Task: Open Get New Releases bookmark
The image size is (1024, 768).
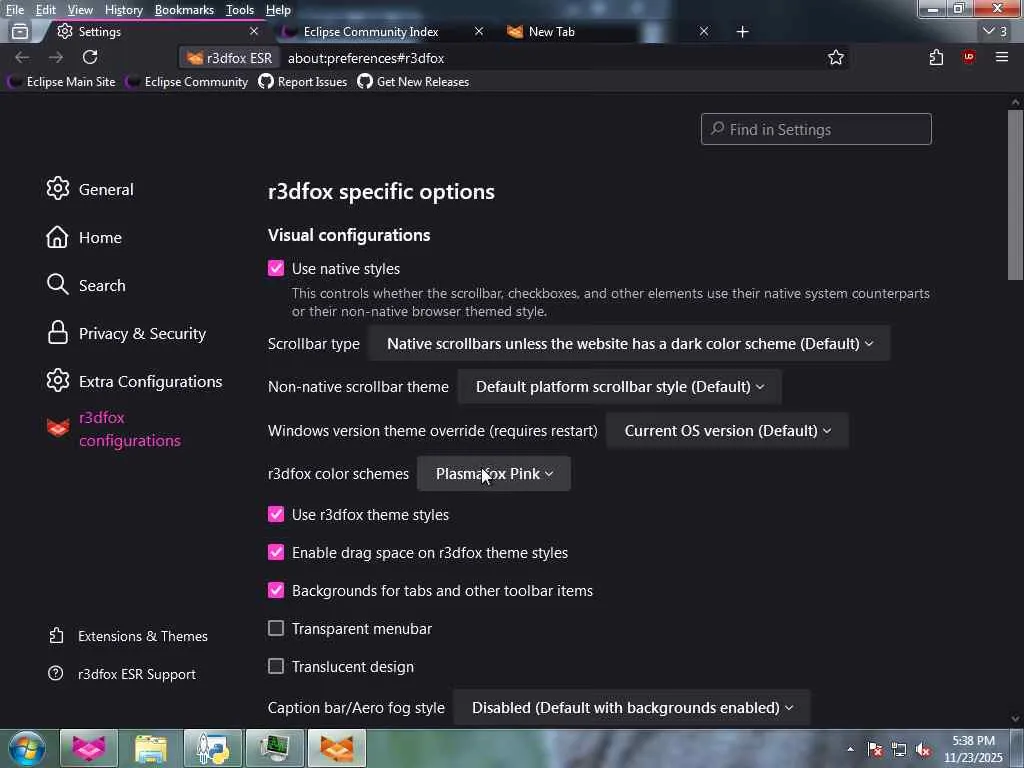Action: tap(413, 82)
